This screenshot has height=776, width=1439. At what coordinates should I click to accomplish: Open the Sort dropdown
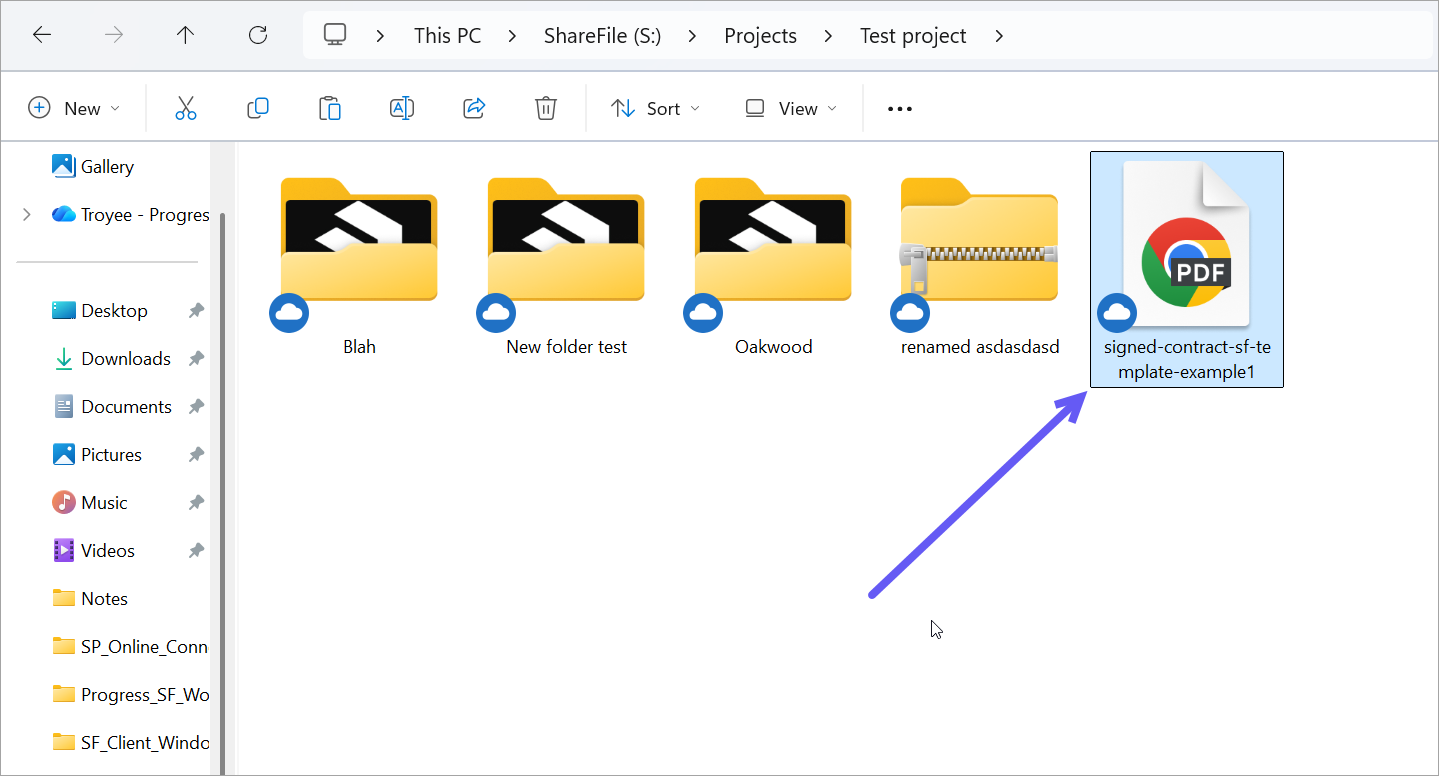[655, 107]
